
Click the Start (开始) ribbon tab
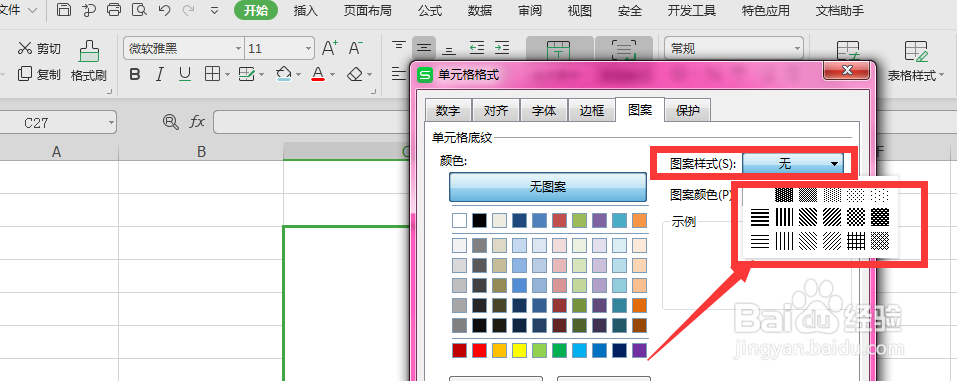[x=256, y=10]
